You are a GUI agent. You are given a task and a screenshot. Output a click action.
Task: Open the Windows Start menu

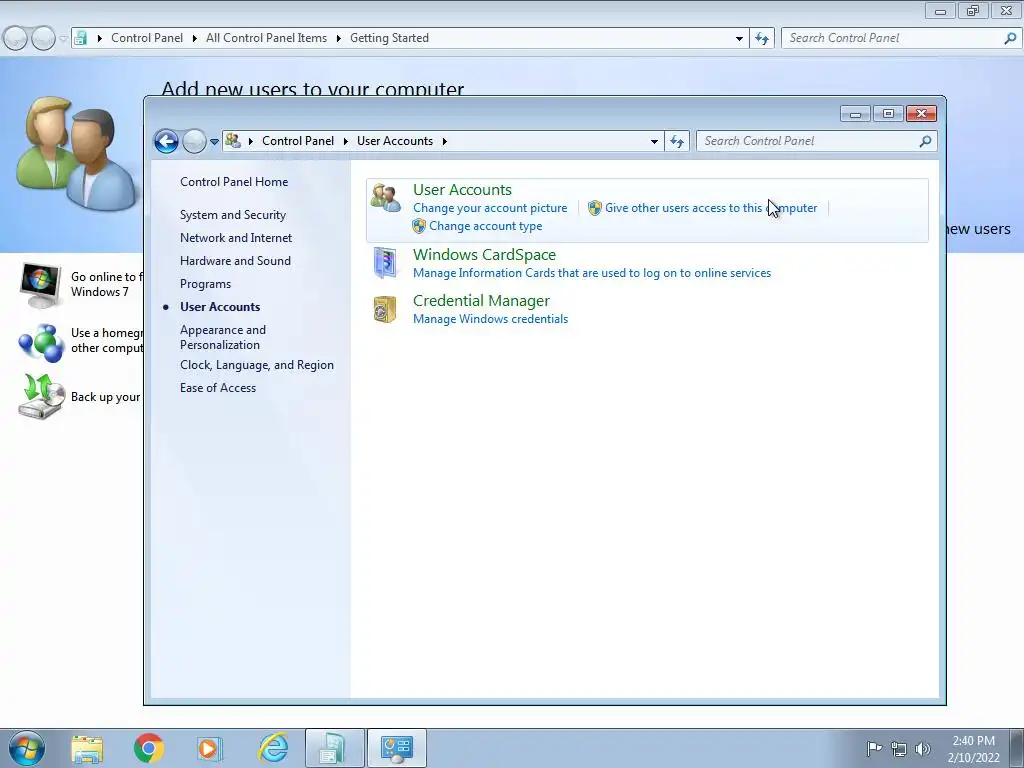click(x=27, y=748)
